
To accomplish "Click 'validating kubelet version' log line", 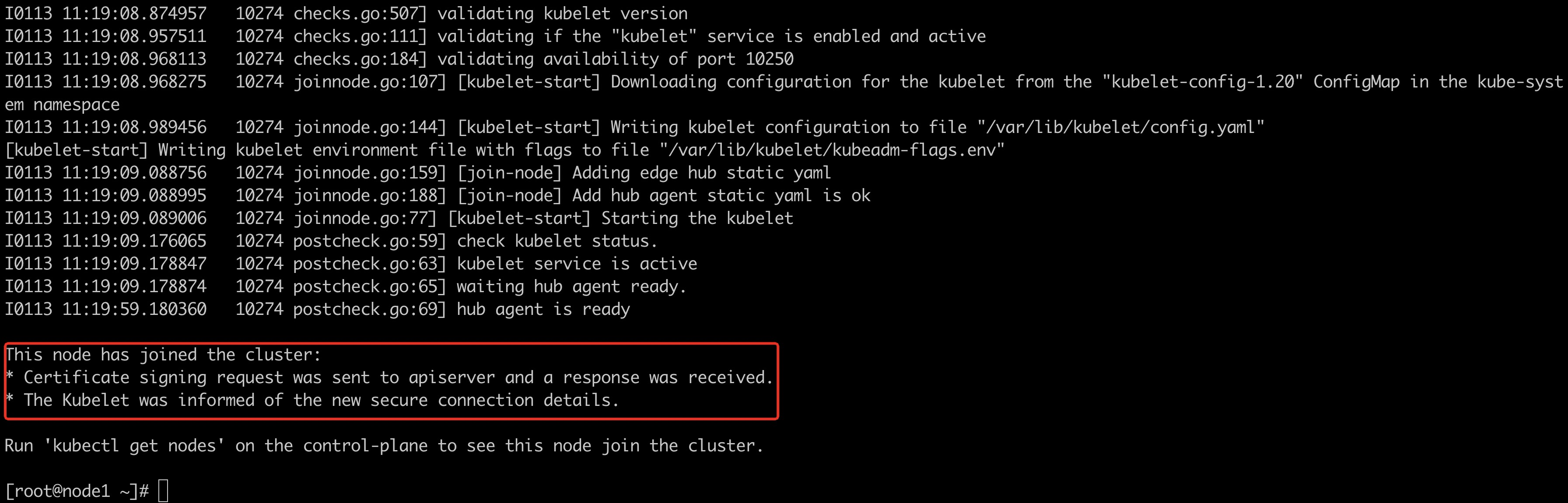I will 563,14.
